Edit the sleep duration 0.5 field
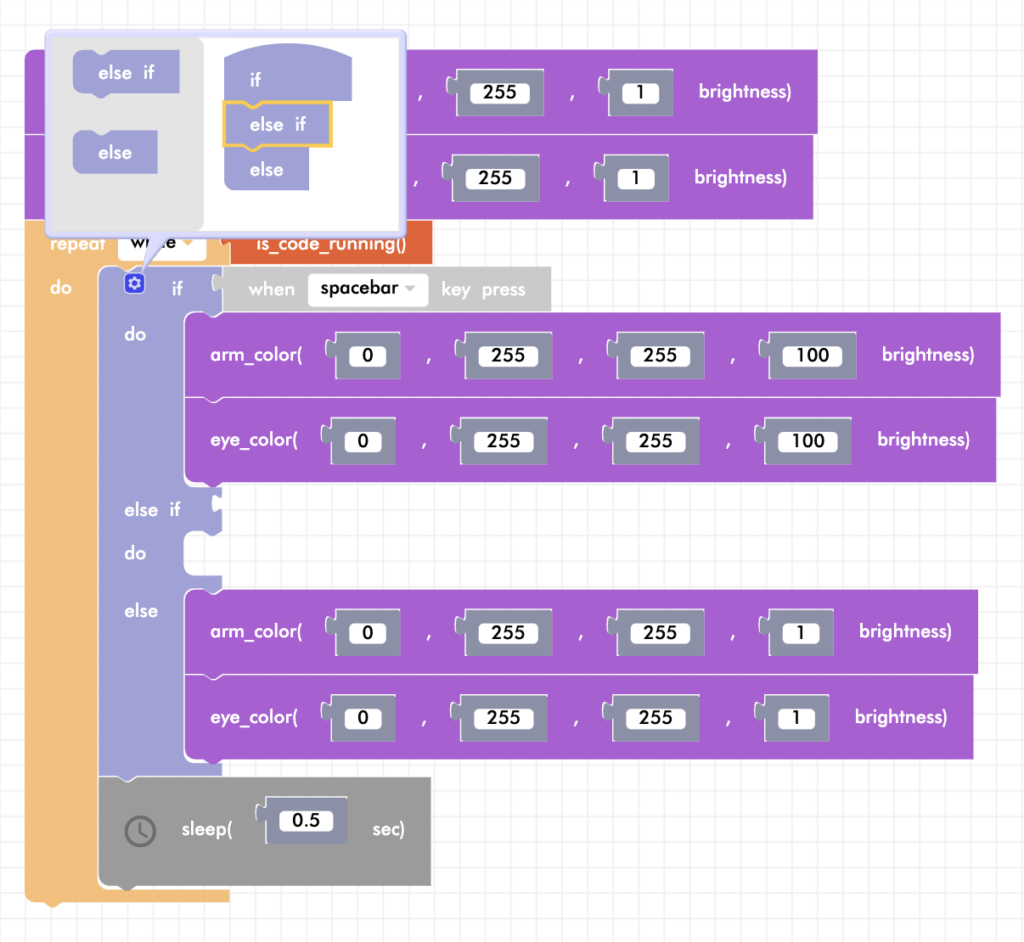The width and height of the screenshot is (1024, 942). [305, 820]
